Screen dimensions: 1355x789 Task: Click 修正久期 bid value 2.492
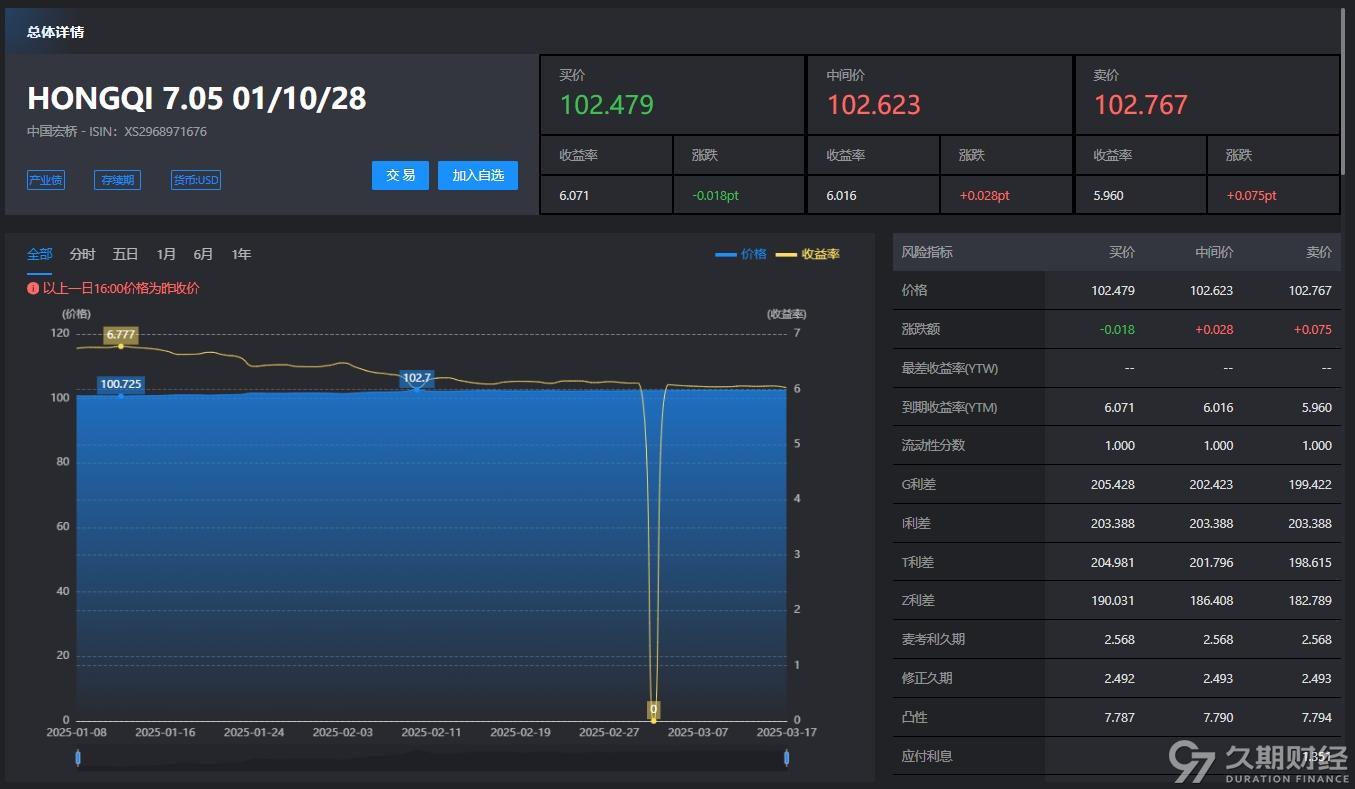tap(1119, 678)
